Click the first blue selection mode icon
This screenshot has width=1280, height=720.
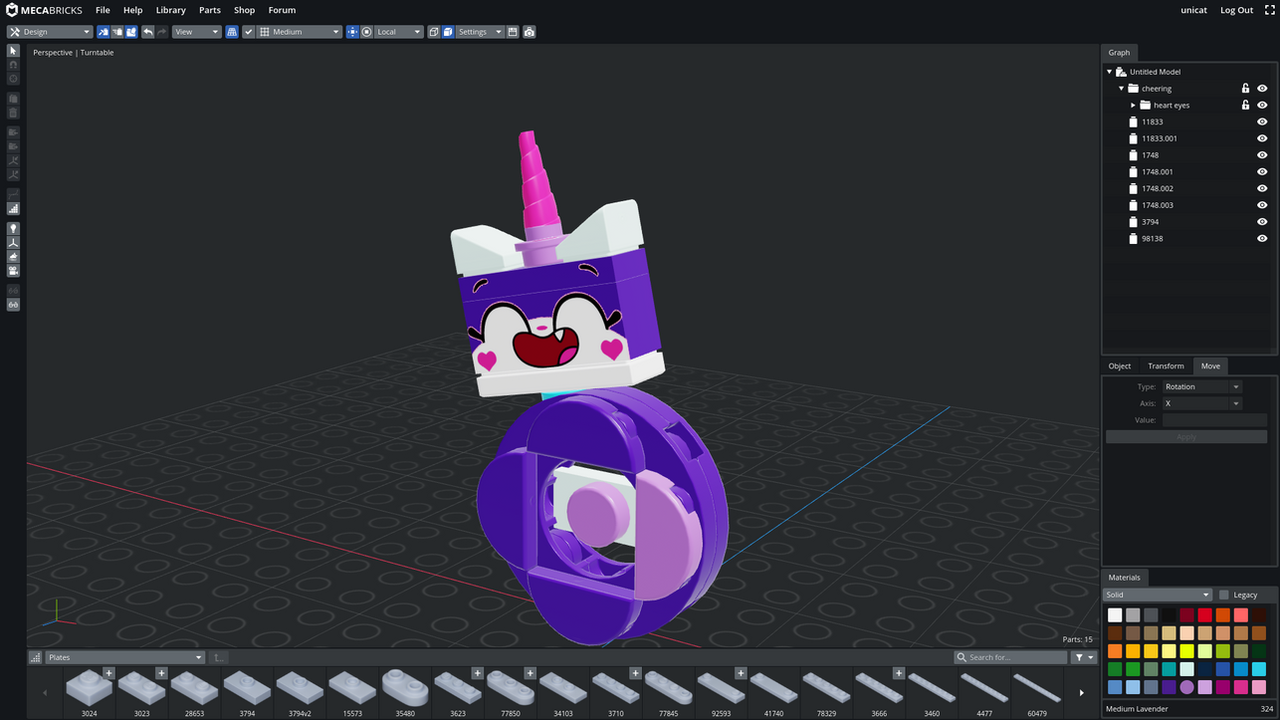[103, 32]
